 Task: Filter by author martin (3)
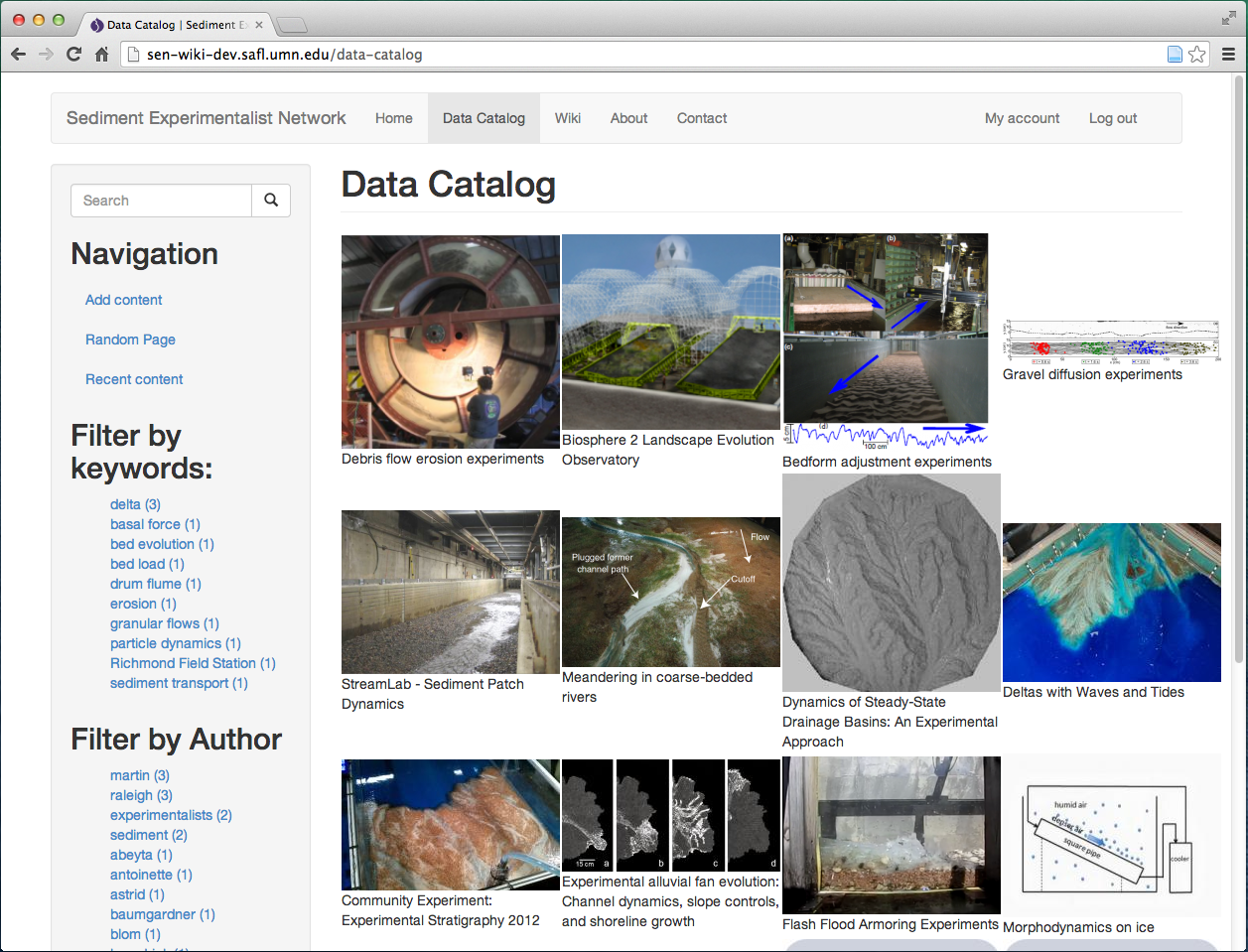[x=140, y=775]
